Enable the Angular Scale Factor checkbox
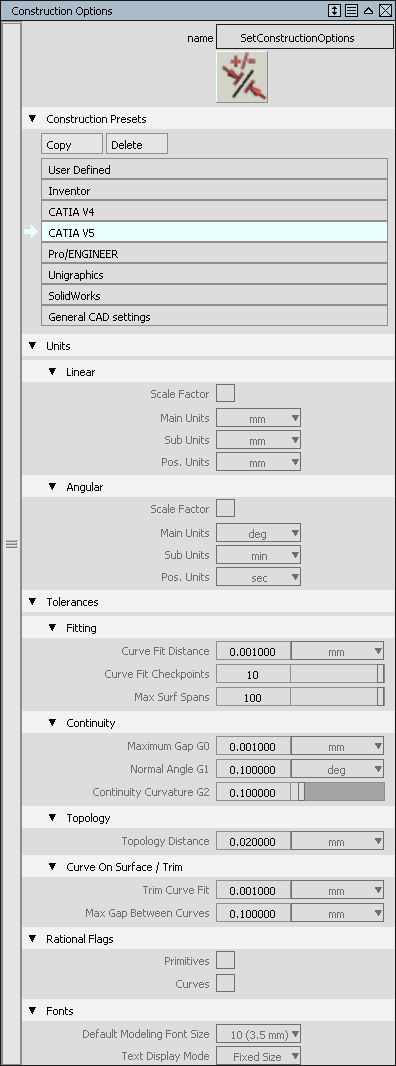 click(225, 509)
